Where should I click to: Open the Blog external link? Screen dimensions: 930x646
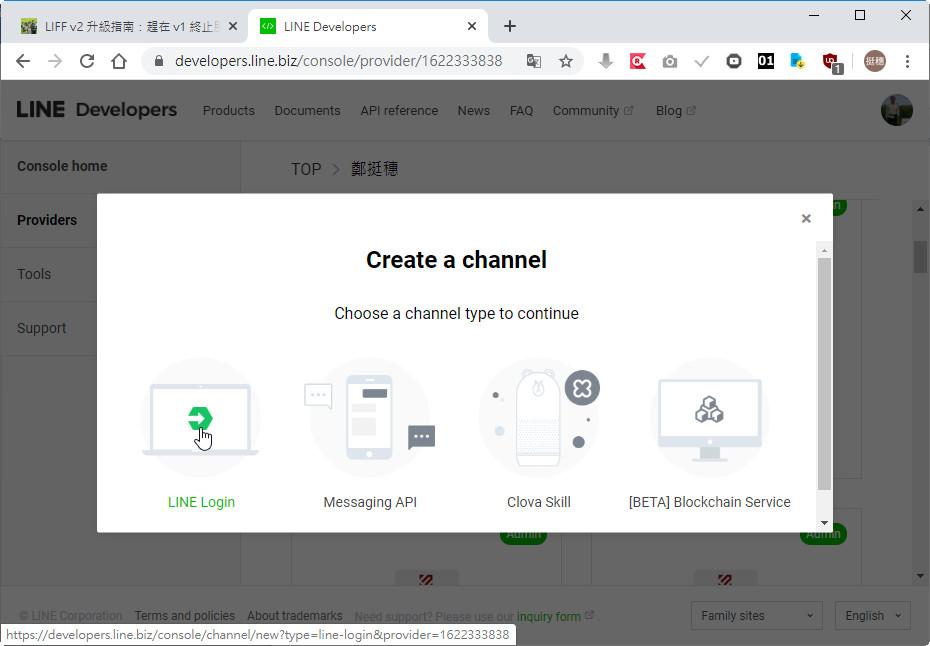click(x=676, y=110)
